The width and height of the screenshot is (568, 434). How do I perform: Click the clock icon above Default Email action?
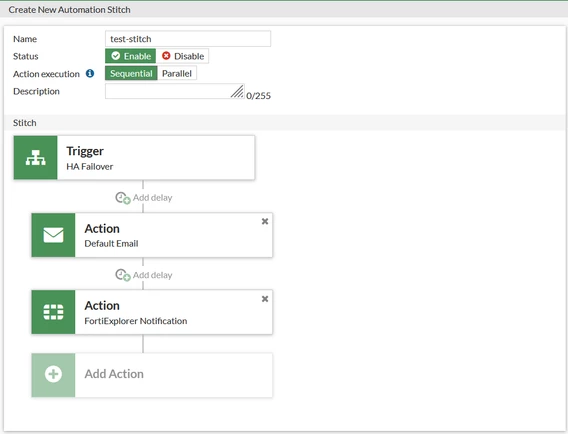122,198
